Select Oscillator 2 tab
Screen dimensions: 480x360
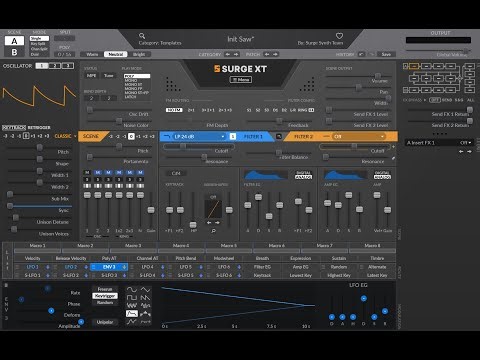click(x=55, y=66)
